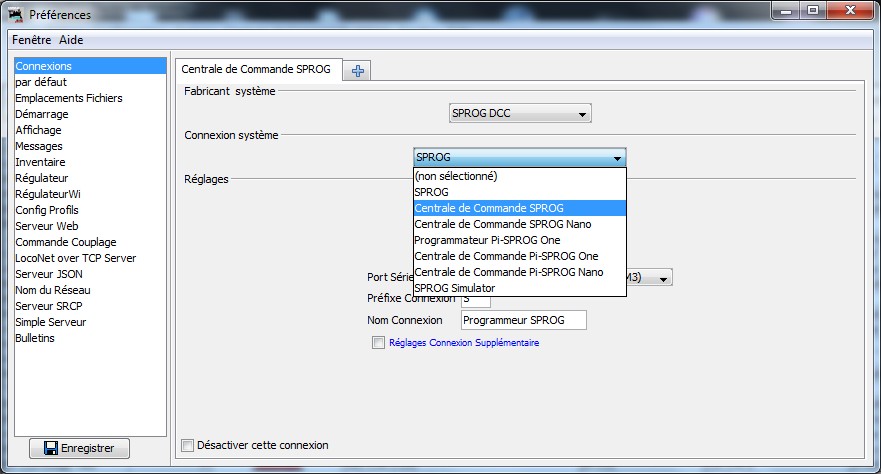
Task: Open Config Profils preferences
Action: [x=90, y=210]
